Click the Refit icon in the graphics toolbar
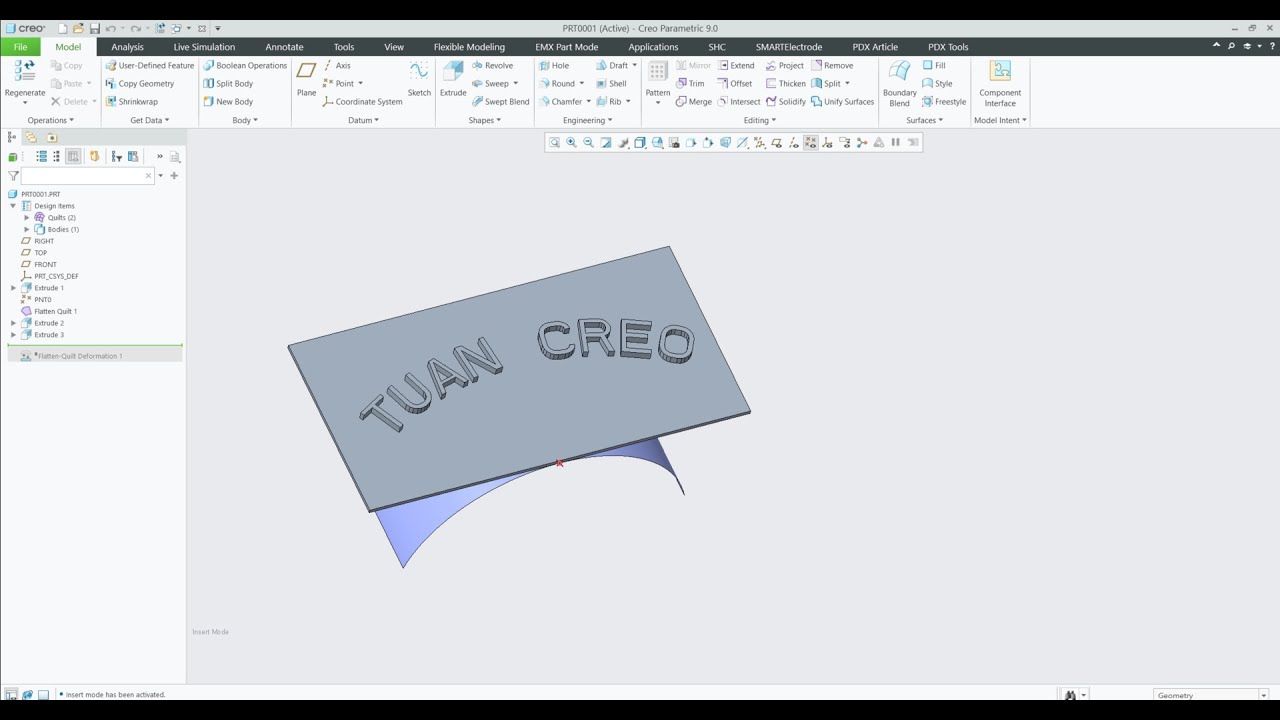The width and height of the screenshot is (1280, 720). click(x=554, y=142)
